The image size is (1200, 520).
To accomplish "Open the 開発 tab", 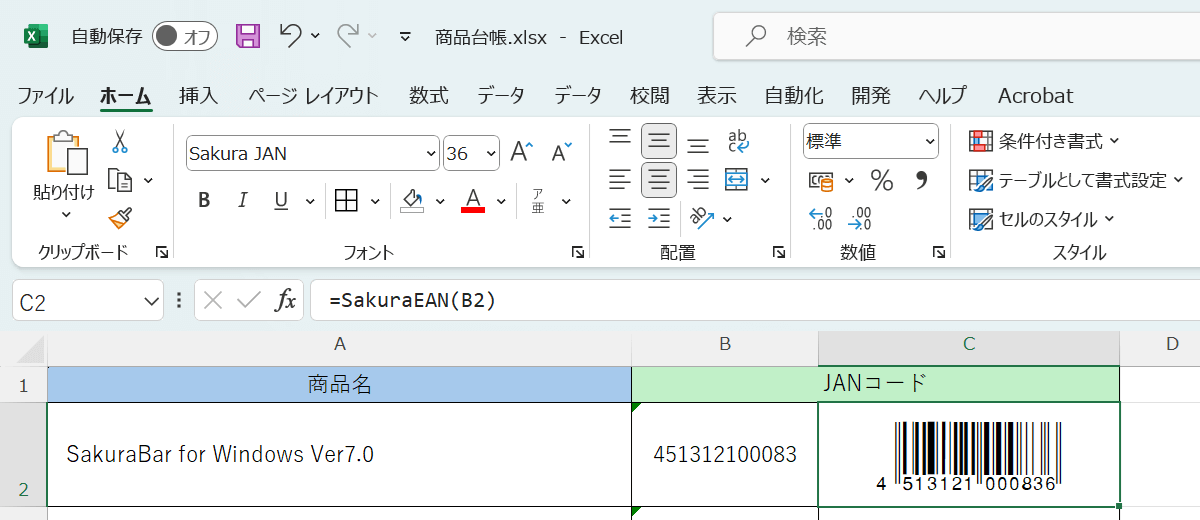I will [871, 96].
